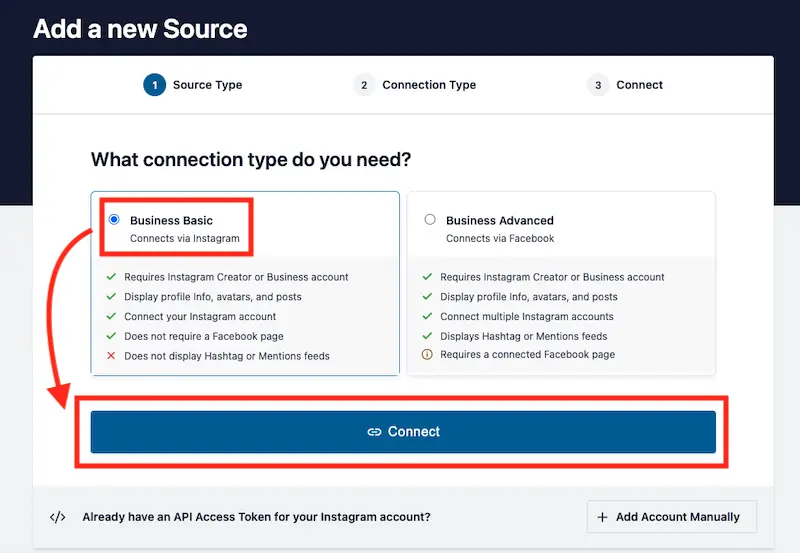
Task: Click the Business Advanced title text
Action: pyautogui.click(x=500, y=220)
